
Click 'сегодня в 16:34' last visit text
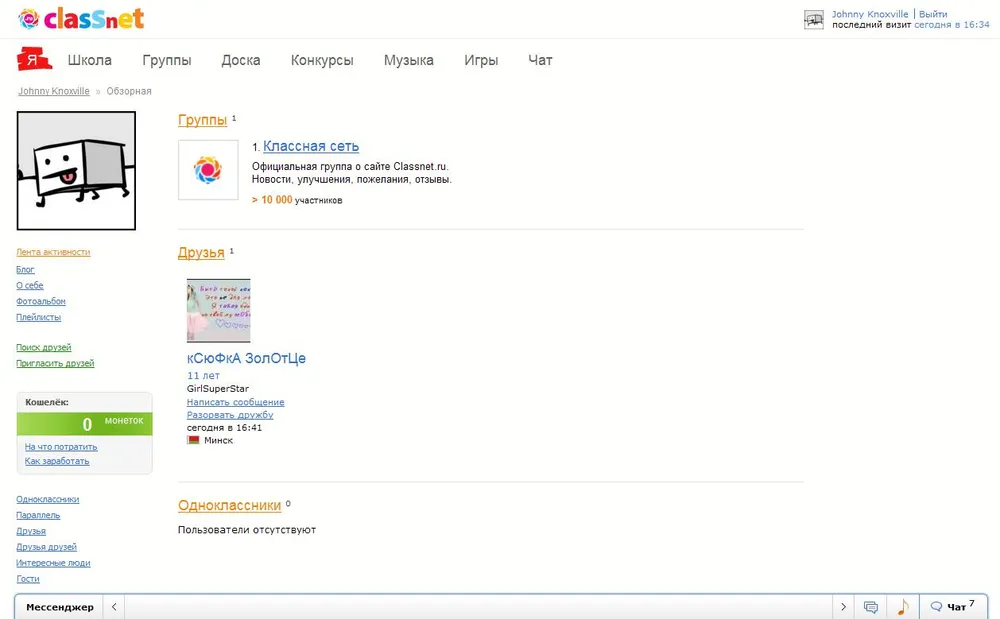[952, 25]
